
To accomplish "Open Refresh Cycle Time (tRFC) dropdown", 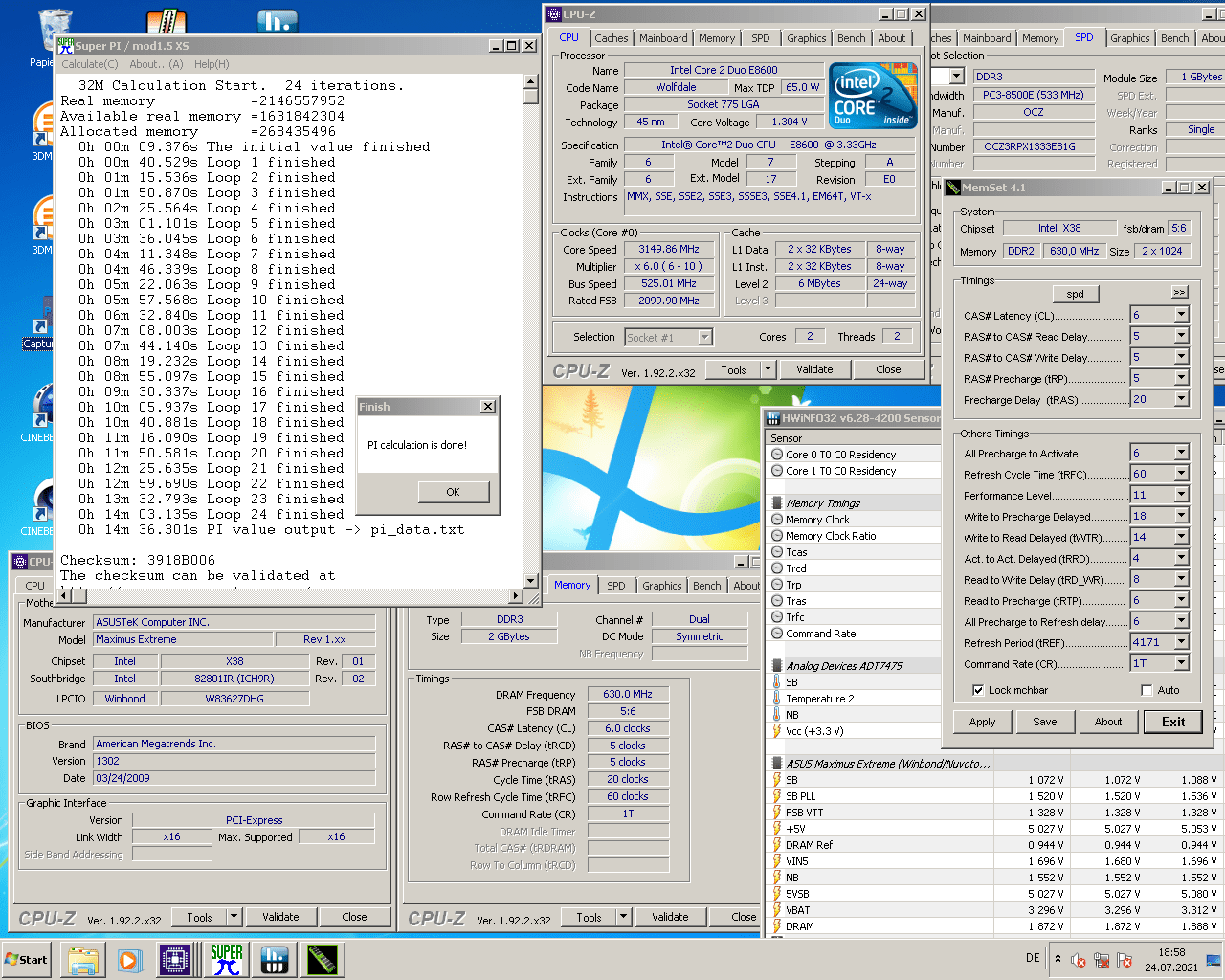I will pyautogui.click(x=1181, y=474).
